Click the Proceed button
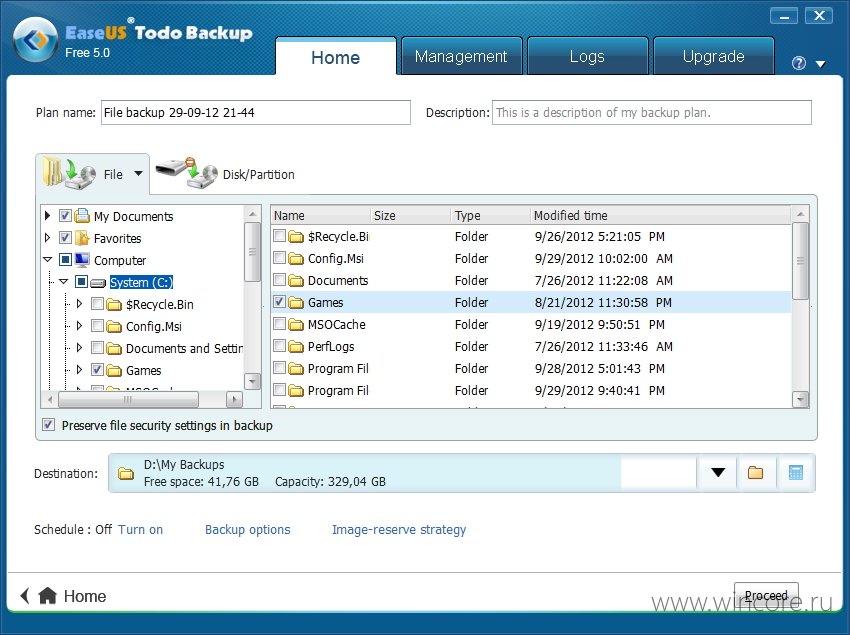 pyautogui.click(x=766, y=595)
